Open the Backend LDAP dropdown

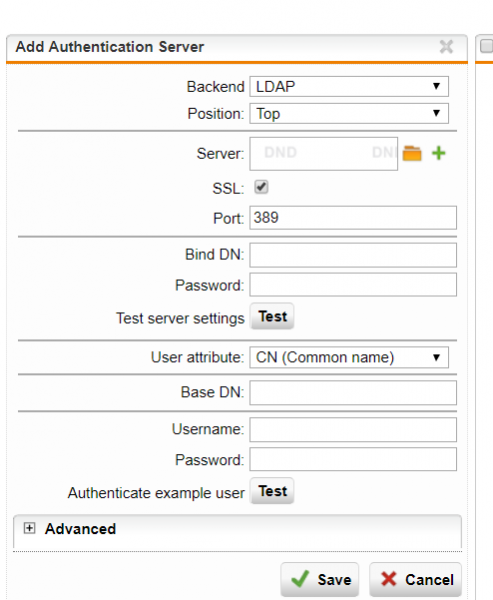pos(349,86)
